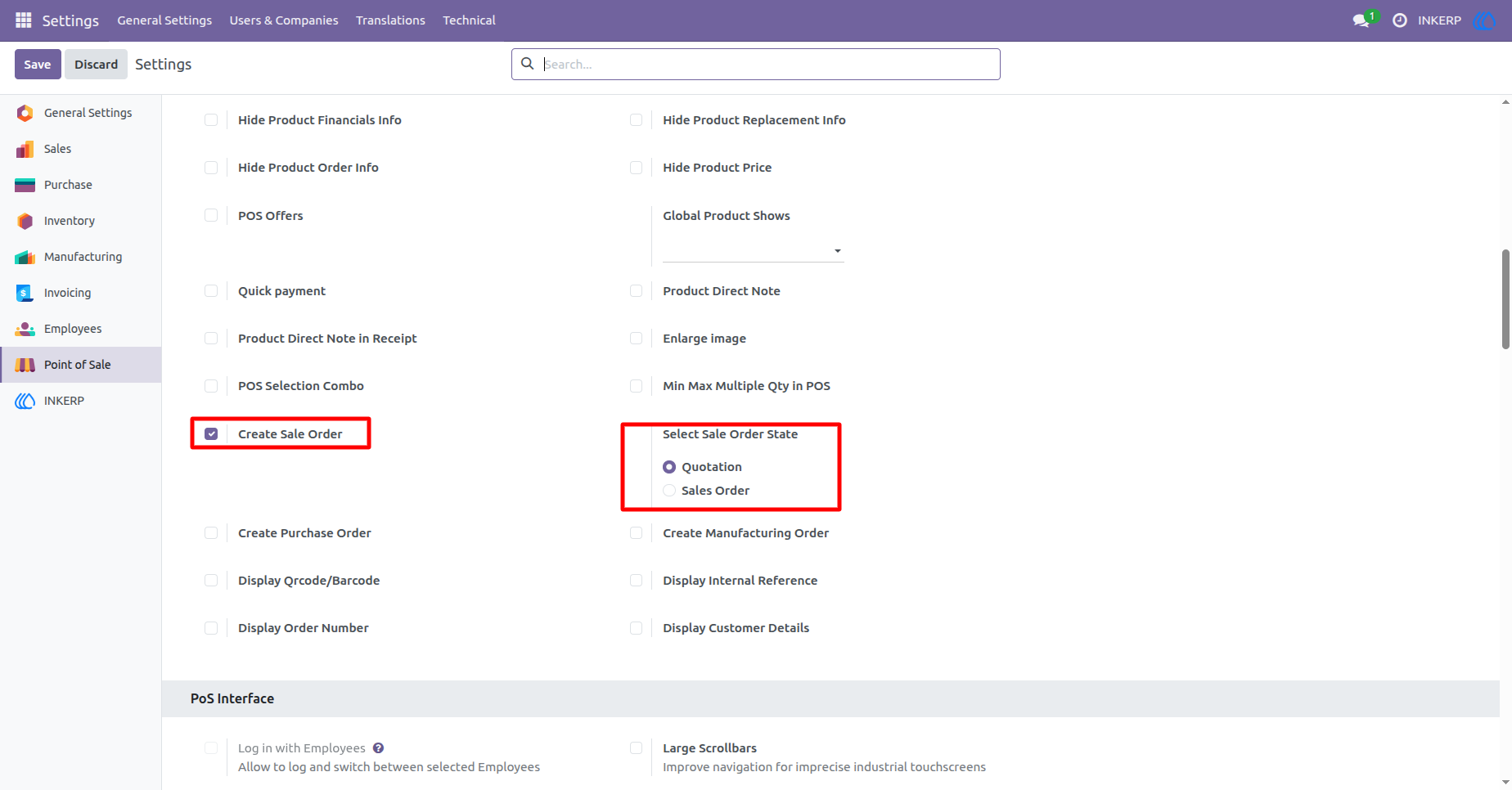The height and width of the screenshot is (790, 1512).
Task: Click the INKERP sidebar icon
Action: click(x=25, y=401)
